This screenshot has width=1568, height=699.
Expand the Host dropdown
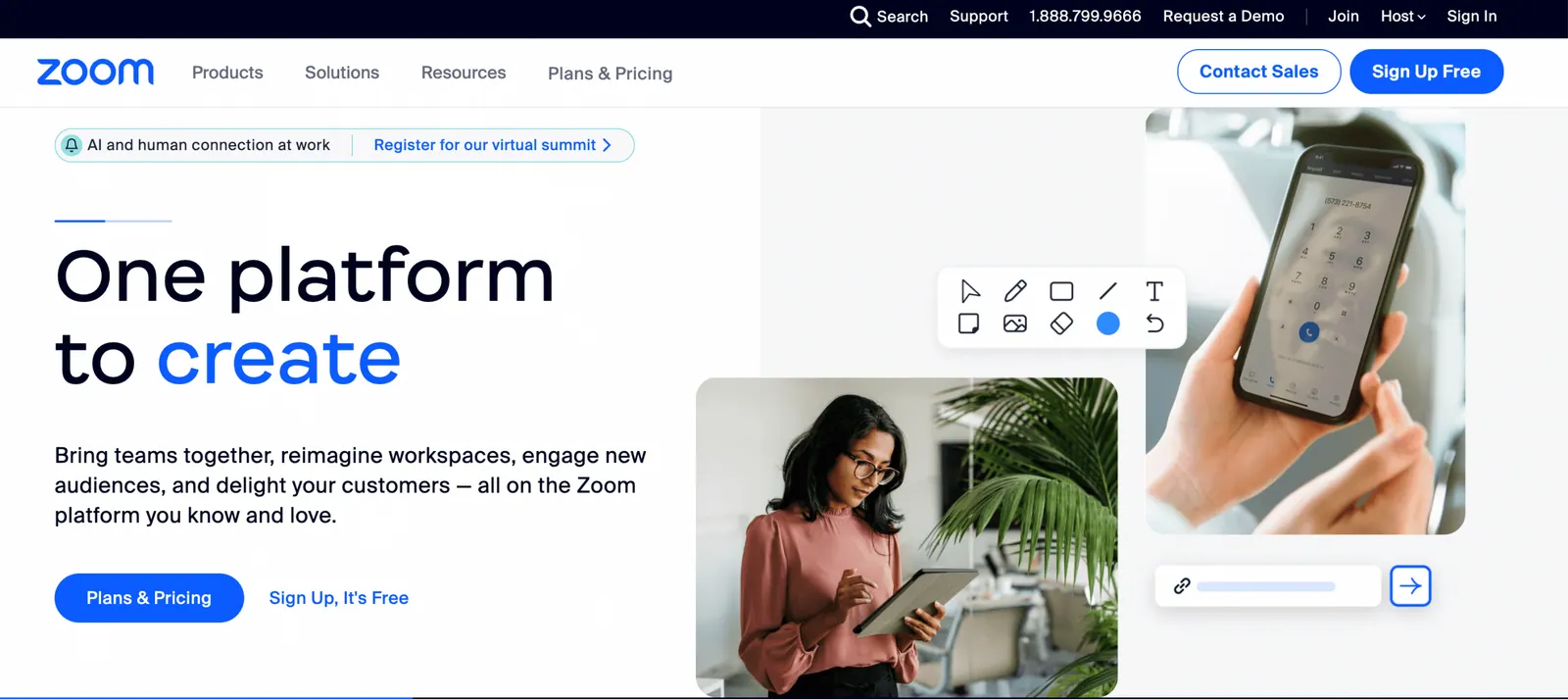tap(1402, 17)
